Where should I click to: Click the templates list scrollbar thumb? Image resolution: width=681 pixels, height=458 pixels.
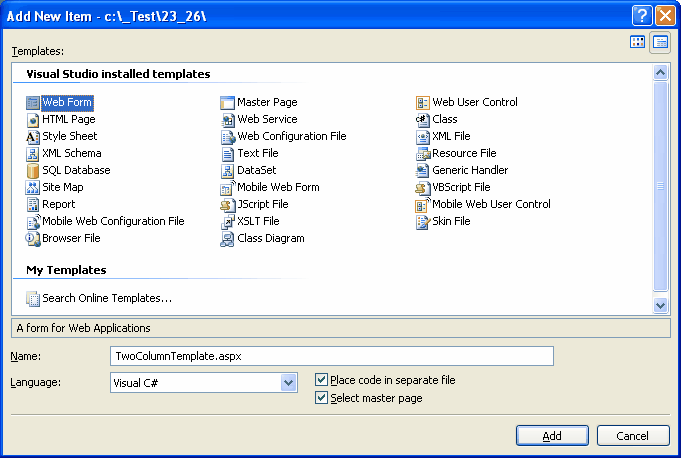(660, 186)
